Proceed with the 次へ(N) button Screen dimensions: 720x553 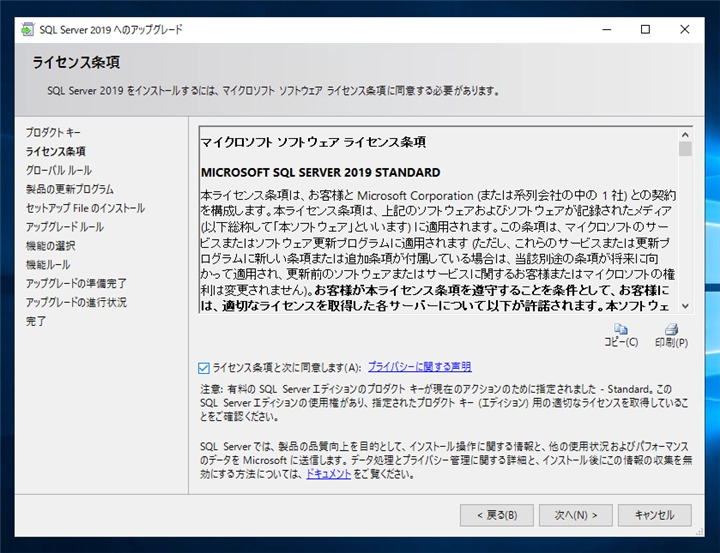click(576, 515)
